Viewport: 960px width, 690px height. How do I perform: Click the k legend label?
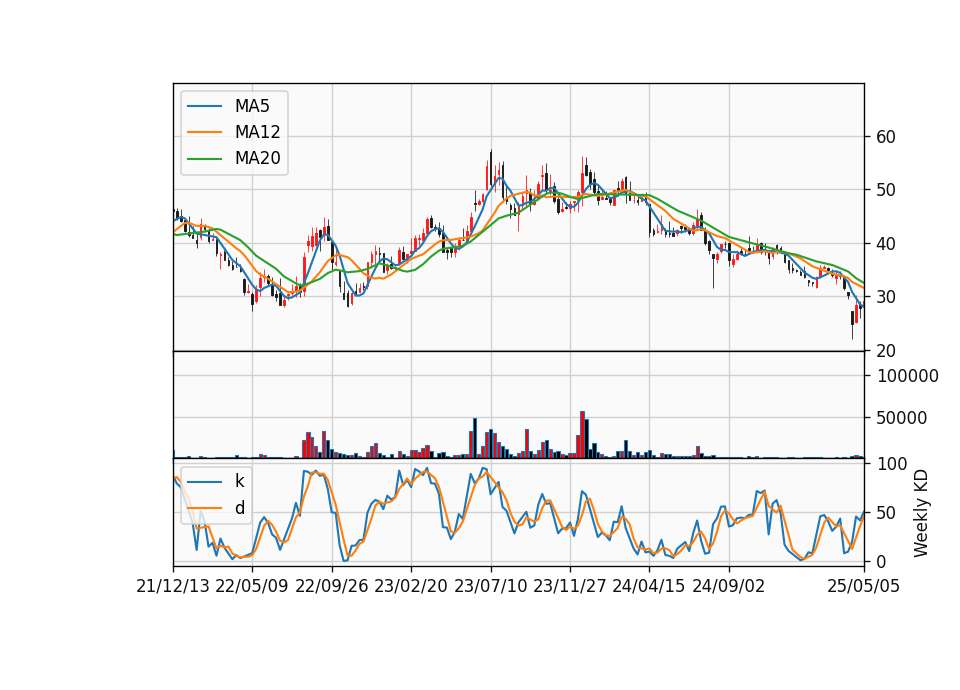(239, 481)
